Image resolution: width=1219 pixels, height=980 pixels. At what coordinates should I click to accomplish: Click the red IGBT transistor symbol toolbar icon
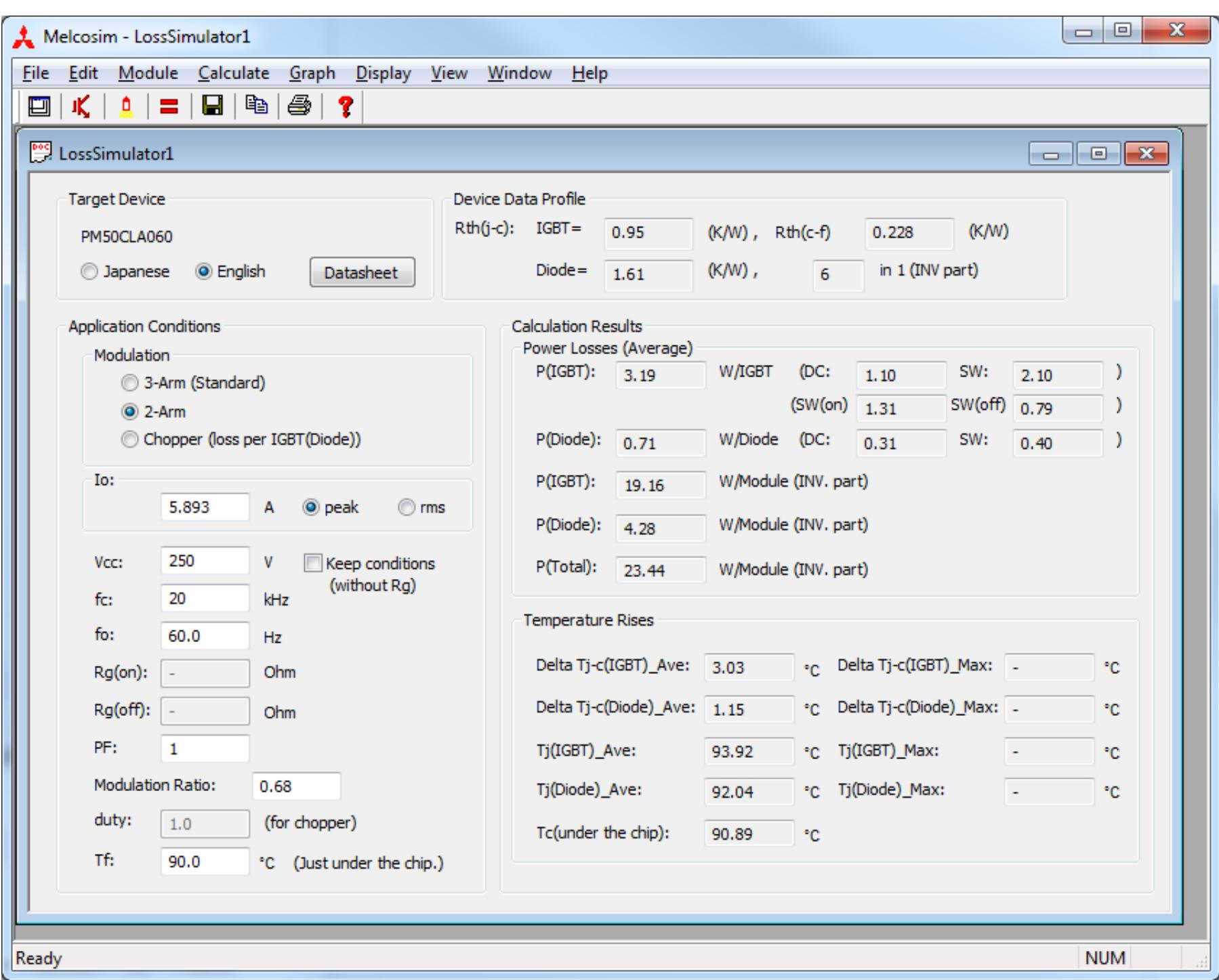[x=81, y=106]
